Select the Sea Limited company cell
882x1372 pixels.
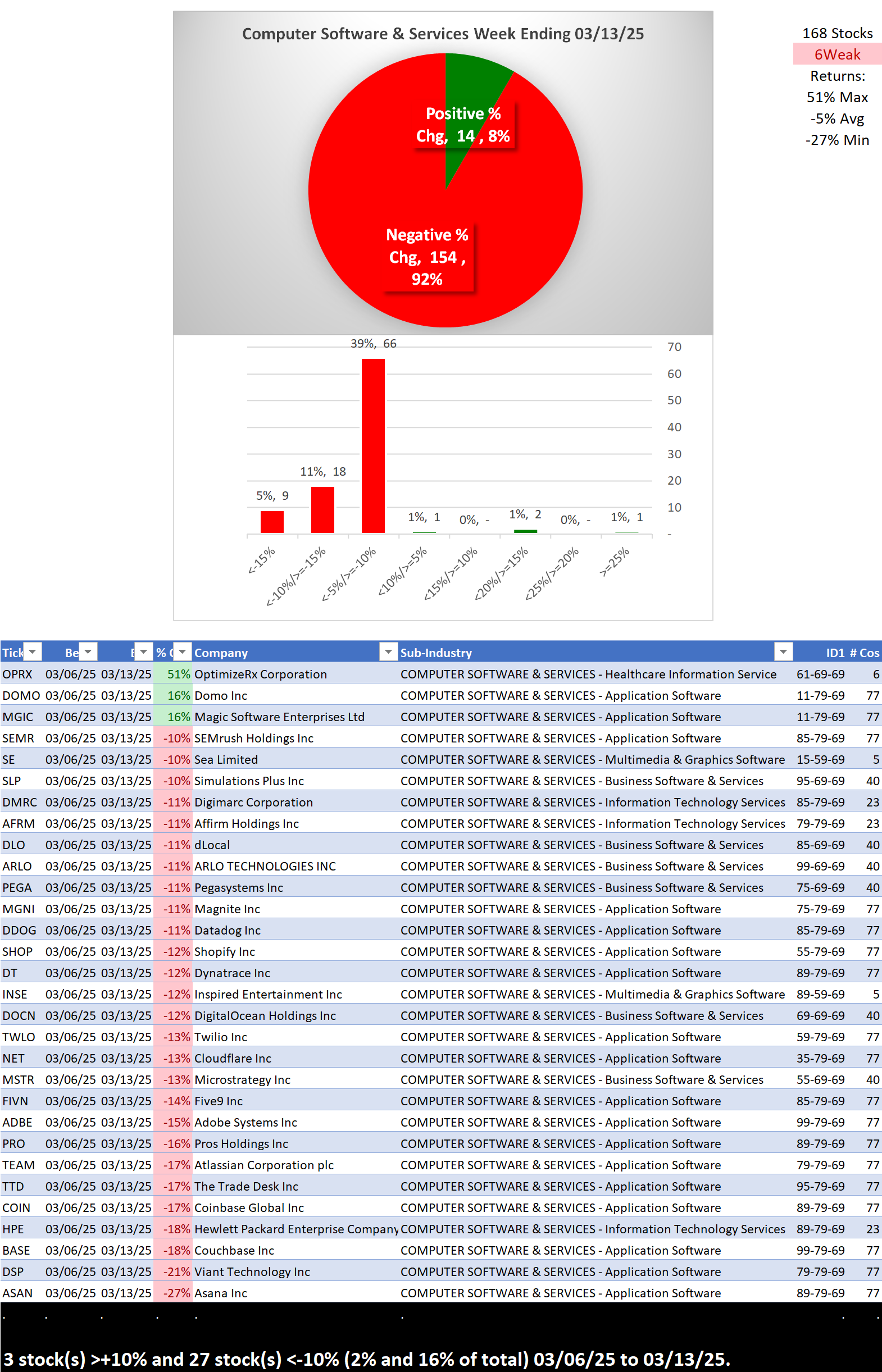click(295, 759)
